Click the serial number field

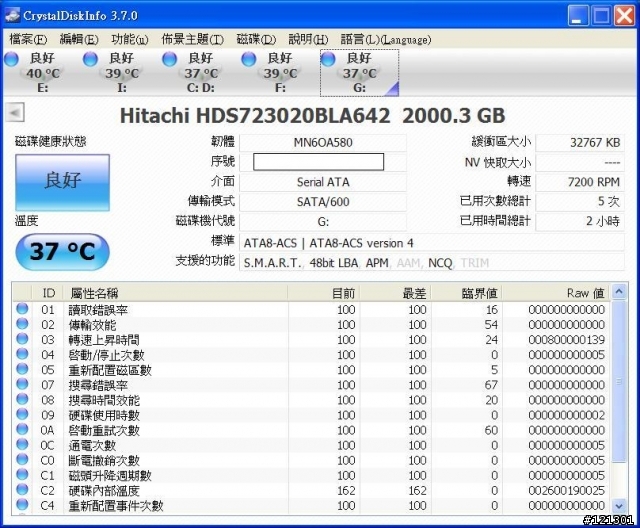tap(318, 162)
